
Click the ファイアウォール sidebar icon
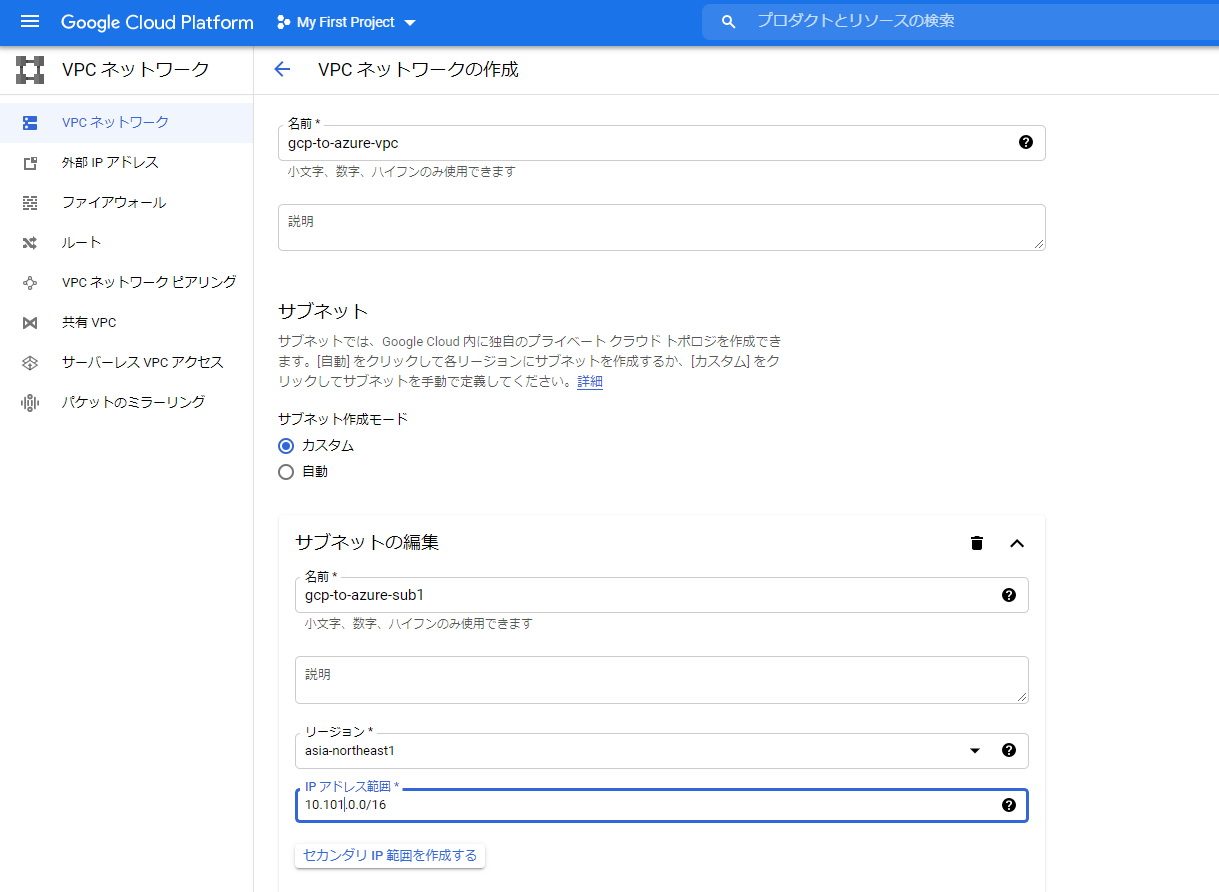(x=30, y=203)
